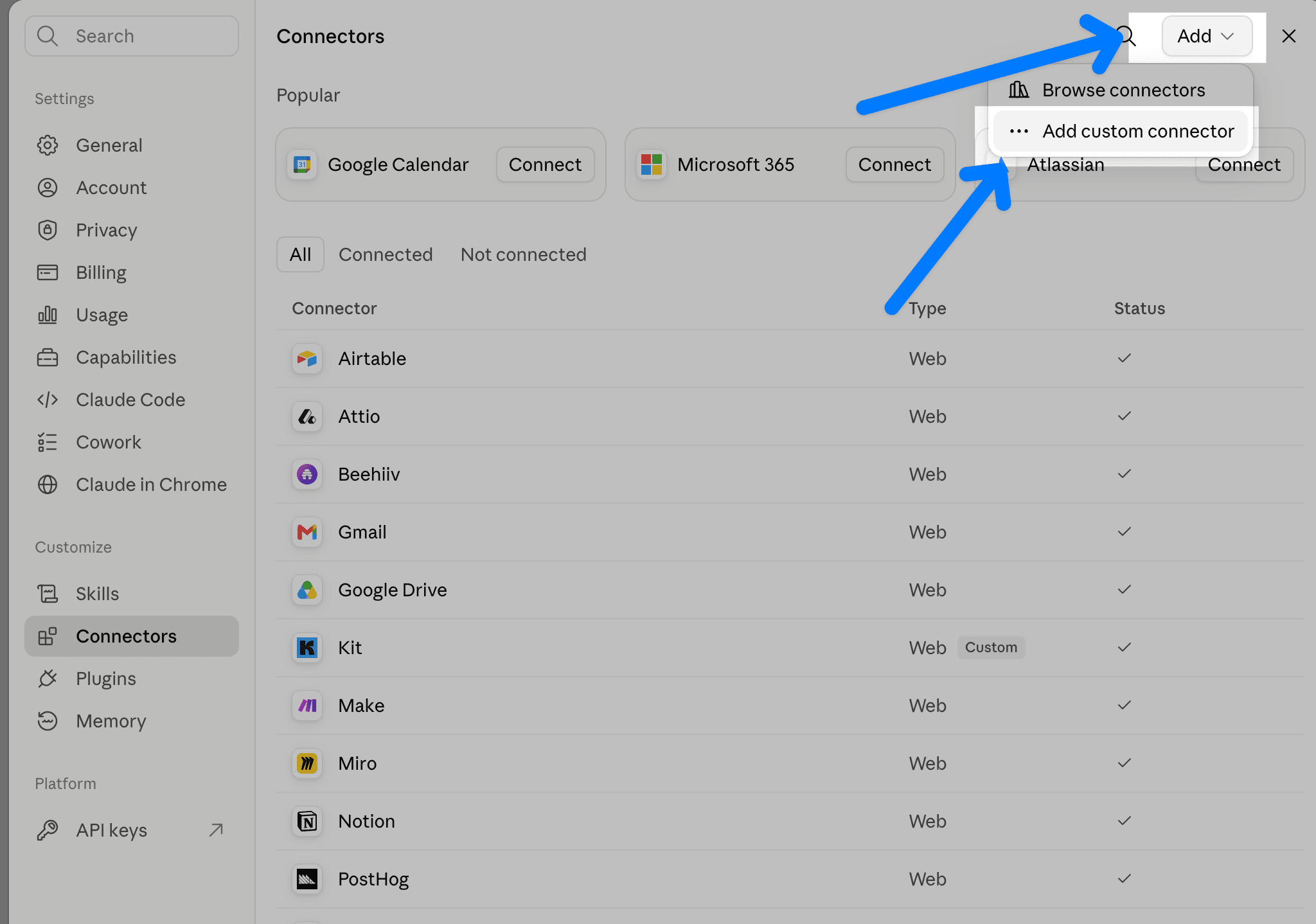The image size is (1316, 924).
Task: Click the Gmail logo icon
Action: 307,532
